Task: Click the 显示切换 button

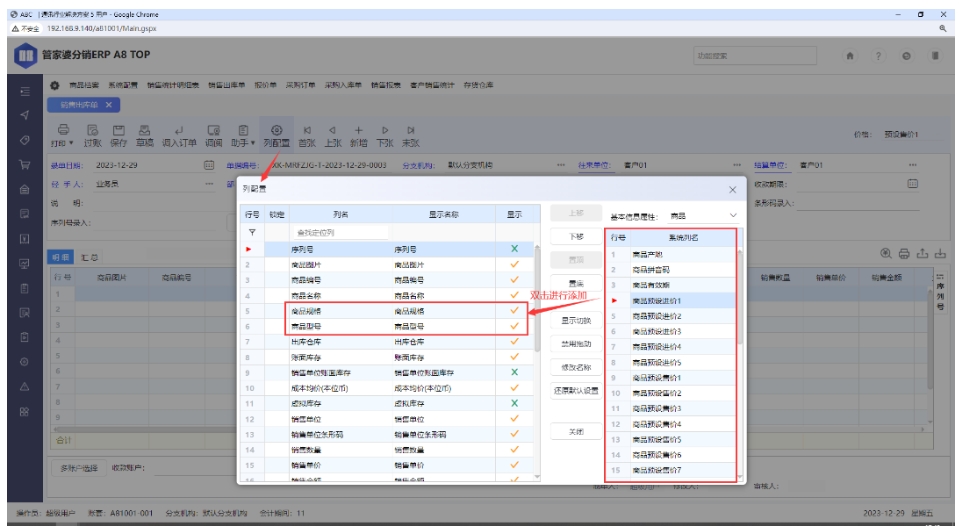Action: (x=576, y=320)
